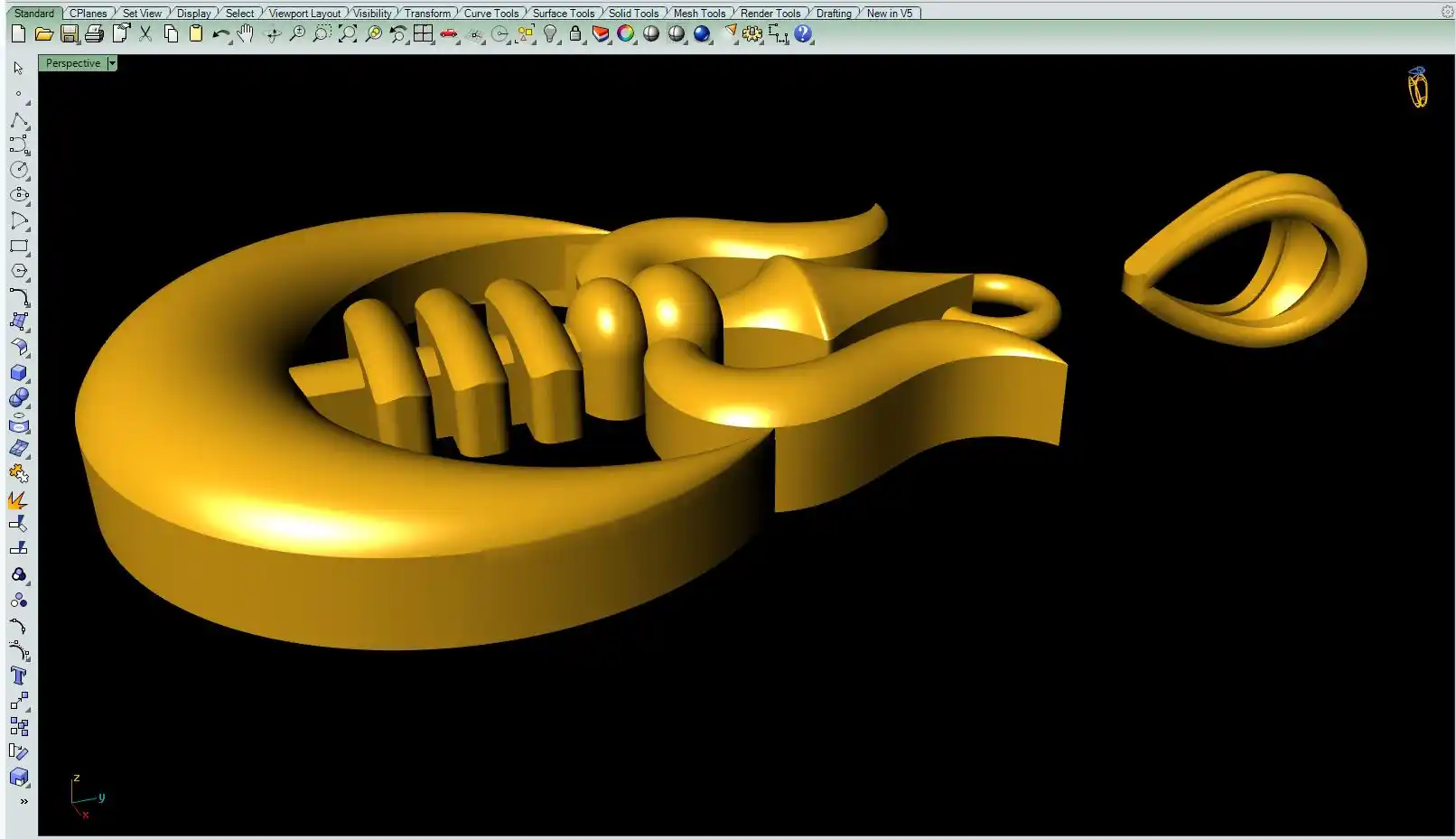Open the Edit Layers icon
The height and width of the screenshot is (839, 1456).
tap(601, 34)
